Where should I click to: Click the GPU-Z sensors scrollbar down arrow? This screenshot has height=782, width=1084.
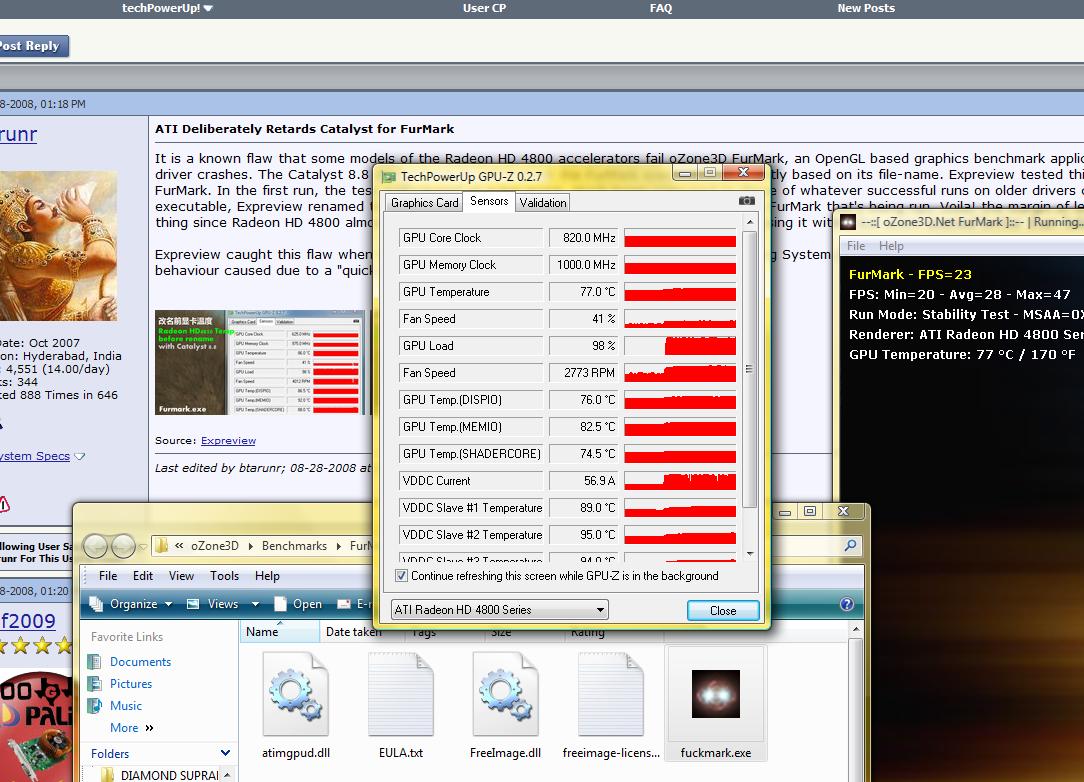point(750,554)
